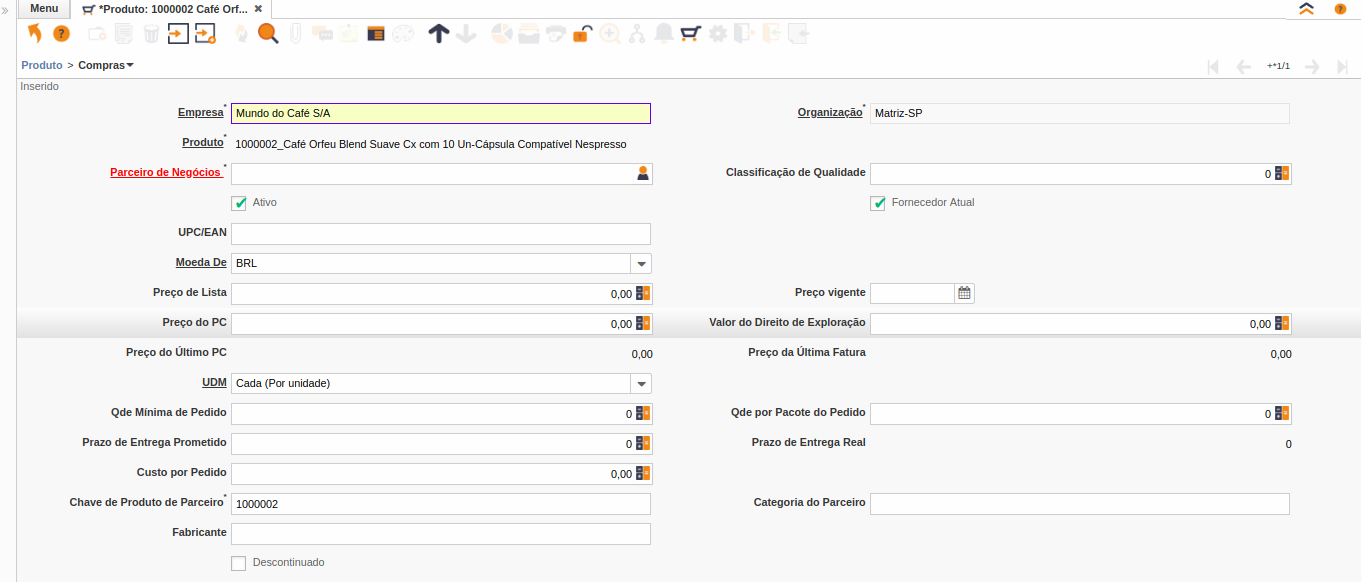Expand the UDM dropdown

641,384
